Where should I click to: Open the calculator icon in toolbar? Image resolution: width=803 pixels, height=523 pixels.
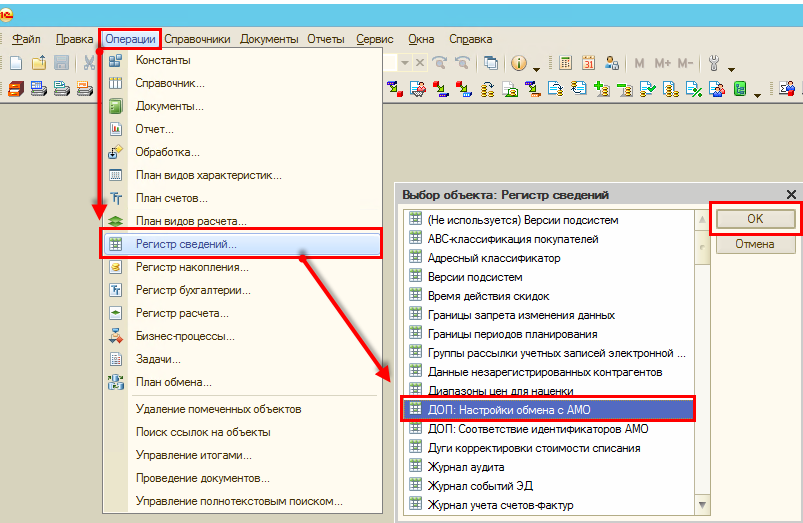coord(565,63)
